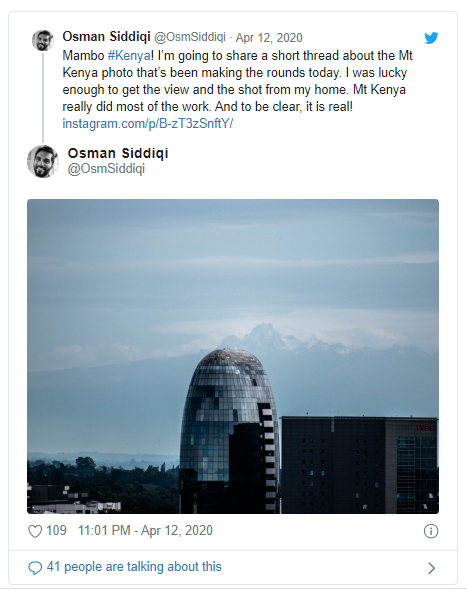Click the 109 likes count
Viewport: 466px width, 591px height.
coord(56,531)
